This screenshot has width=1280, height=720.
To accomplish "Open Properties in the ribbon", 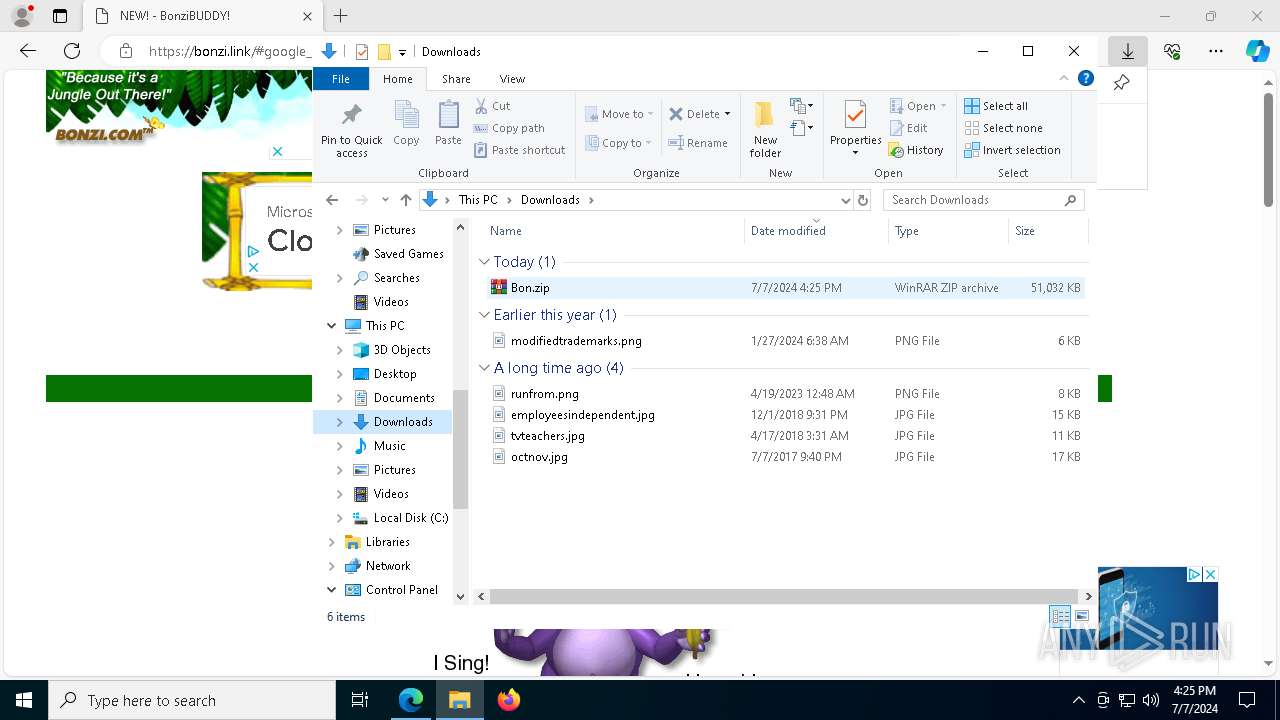I will click(x=855, y=128).
